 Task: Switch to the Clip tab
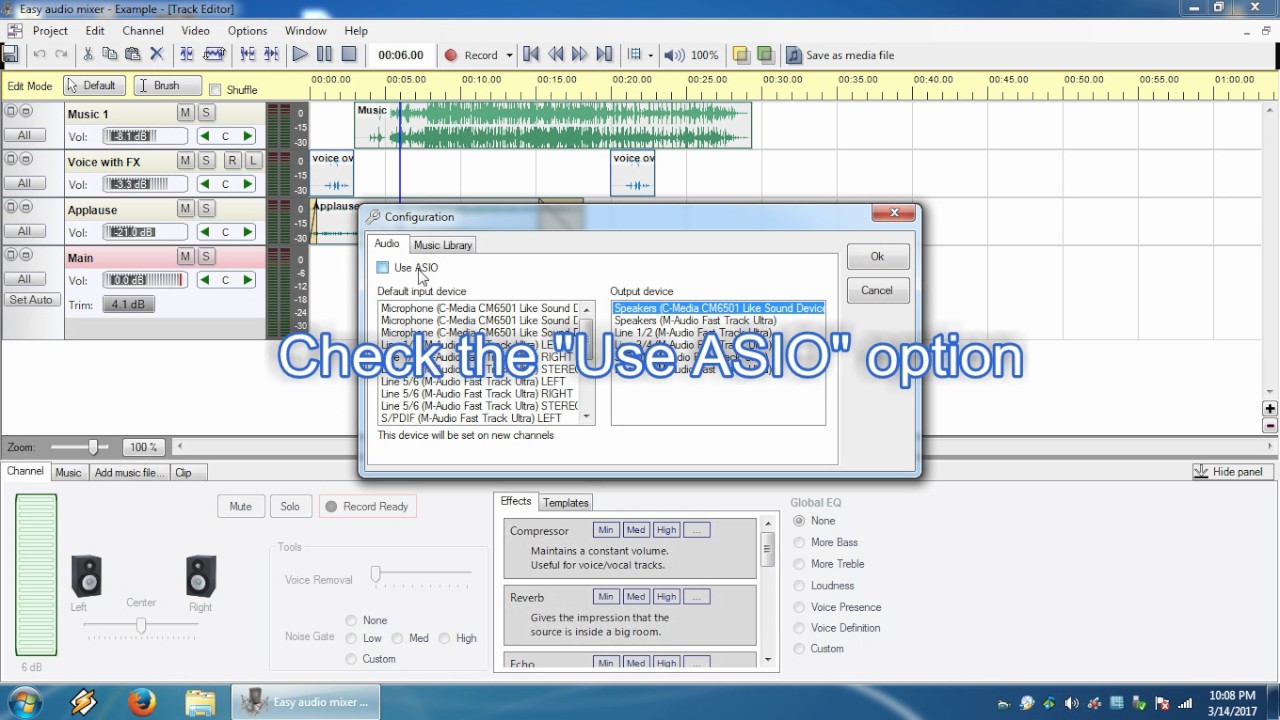(x=184, y=473)
